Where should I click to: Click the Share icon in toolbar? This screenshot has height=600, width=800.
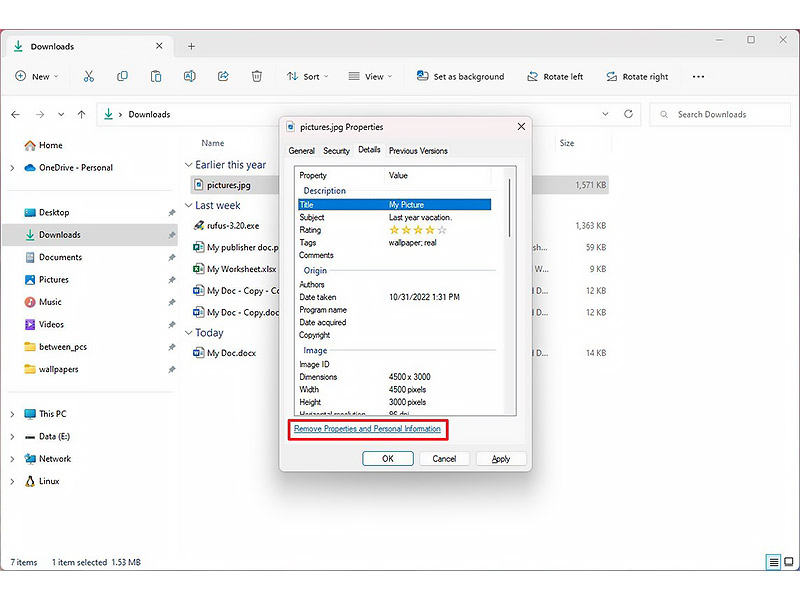click(x=223, y=77)
